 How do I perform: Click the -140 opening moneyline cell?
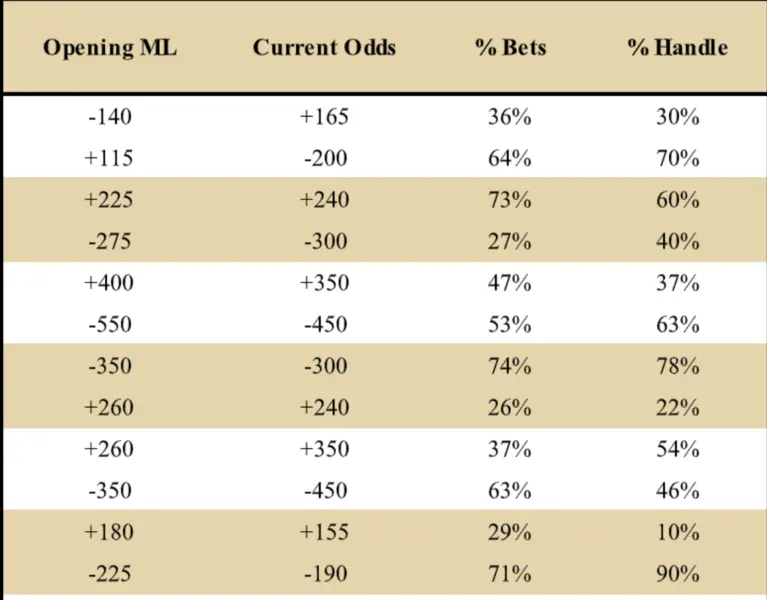109,117
